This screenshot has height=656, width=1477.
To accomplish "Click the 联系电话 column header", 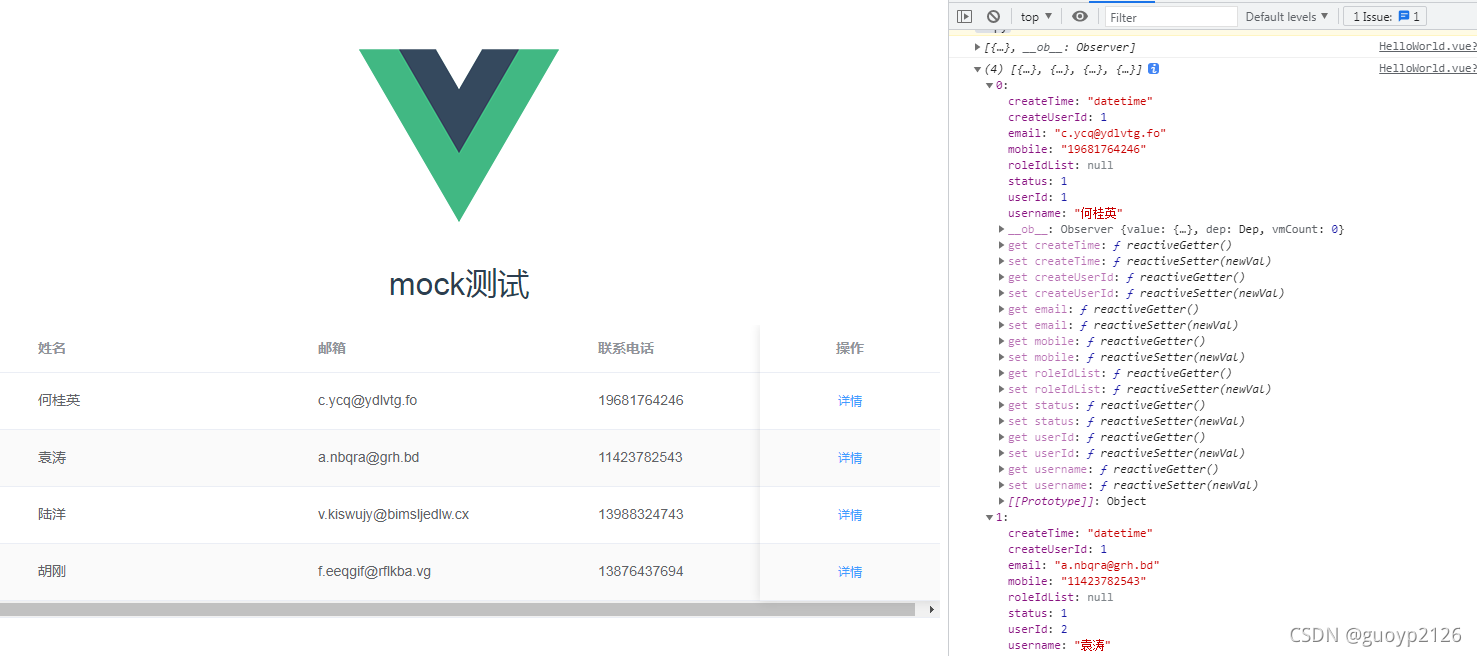I will point(626,348).
